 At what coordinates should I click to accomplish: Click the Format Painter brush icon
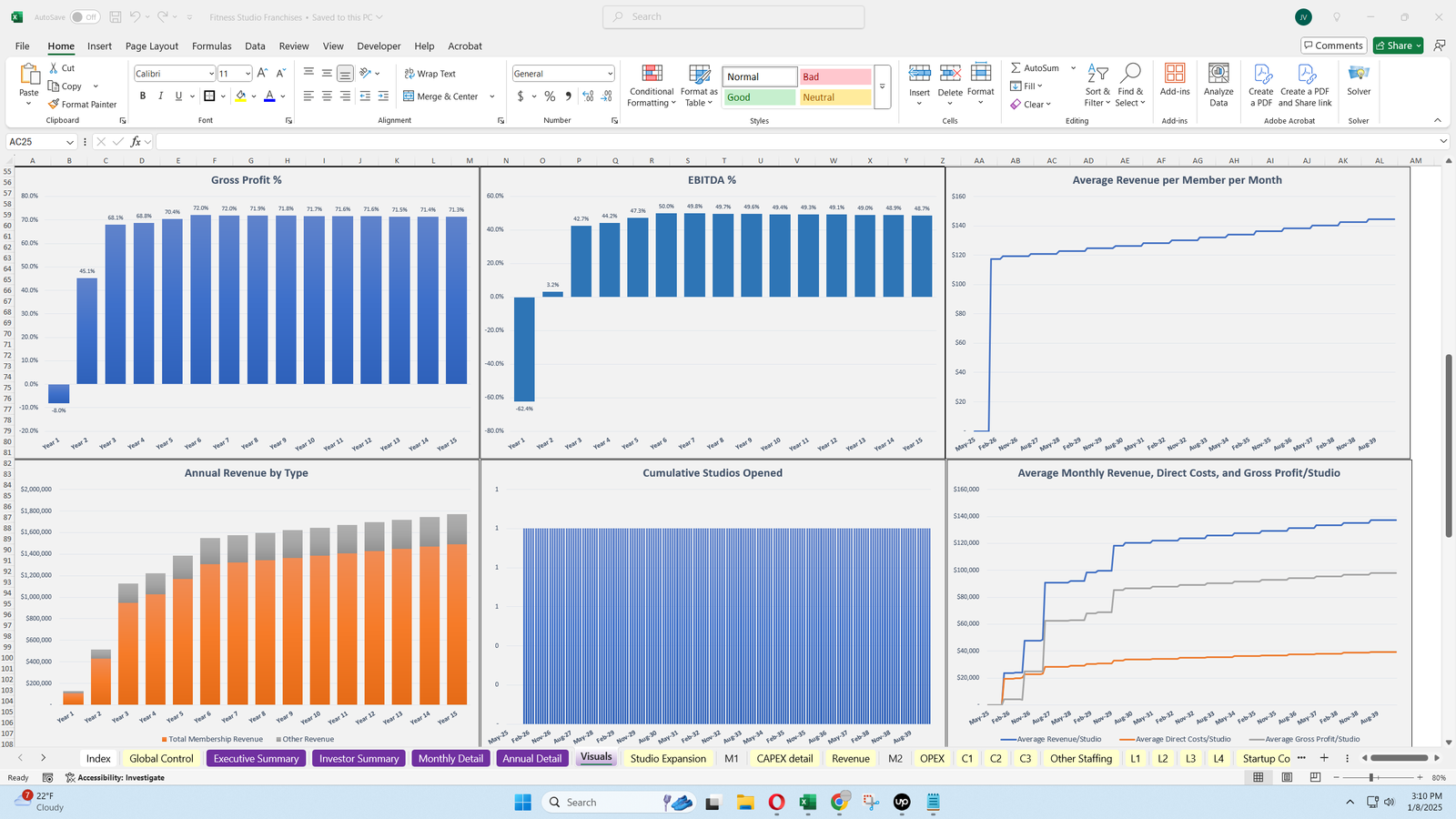55,105
